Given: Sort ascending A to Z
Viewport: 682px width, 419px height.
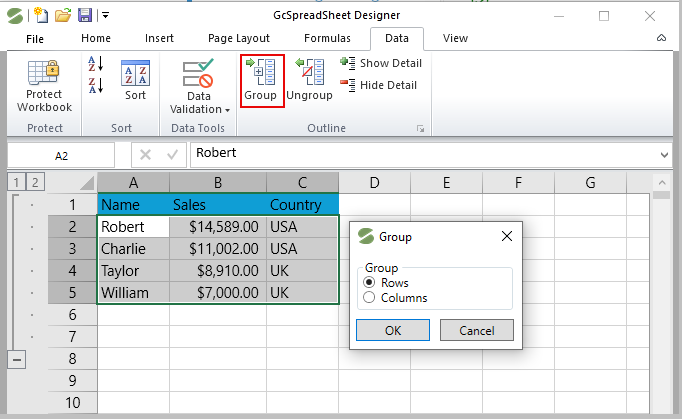Looking at the screenshot, I should click(x=96, y=64).
